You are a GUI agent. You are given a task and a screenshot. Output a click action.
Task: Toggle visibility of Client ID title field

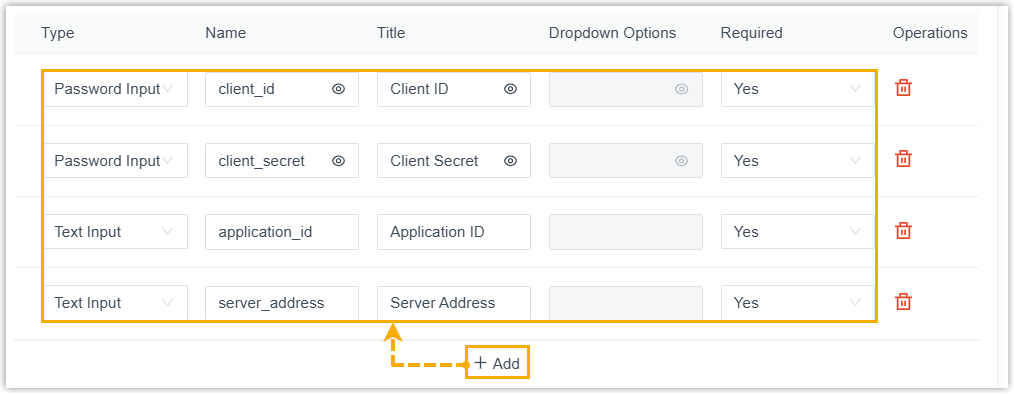(x=510, y=89)
